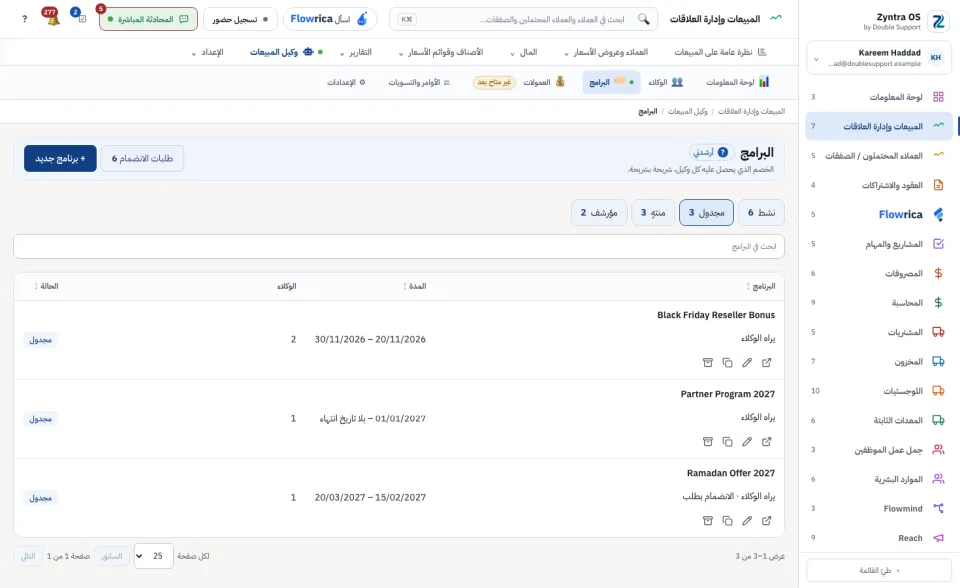
Task: Open المشتريات in the sidebar
Action: click(879, 332)
